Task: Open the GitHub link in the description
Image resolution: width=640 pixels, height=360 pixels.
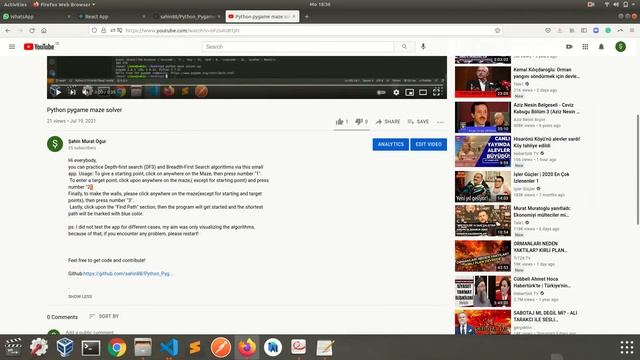Action: point(127,273)
